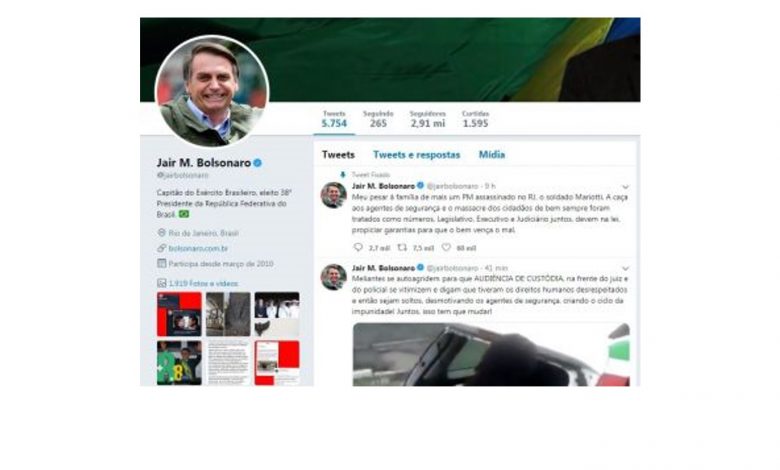
Task: Open the pinned tweet options chevron
Action: (x=625, y=187)
